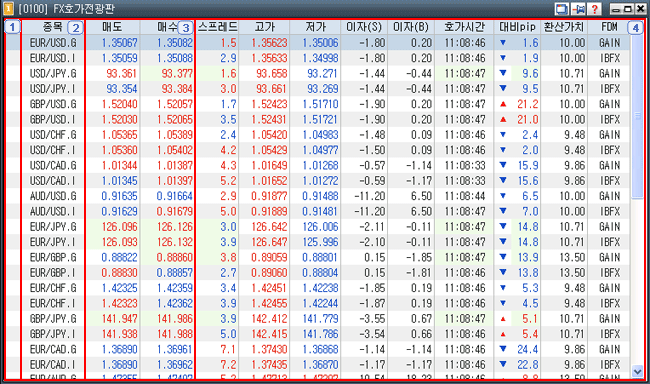Click the 이자(S) column header

[364, 27]
